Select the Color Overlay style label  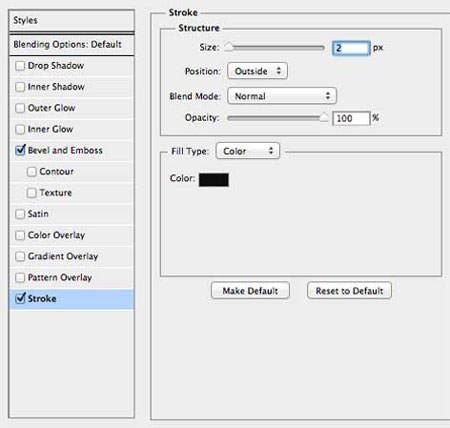coord(56,235)
